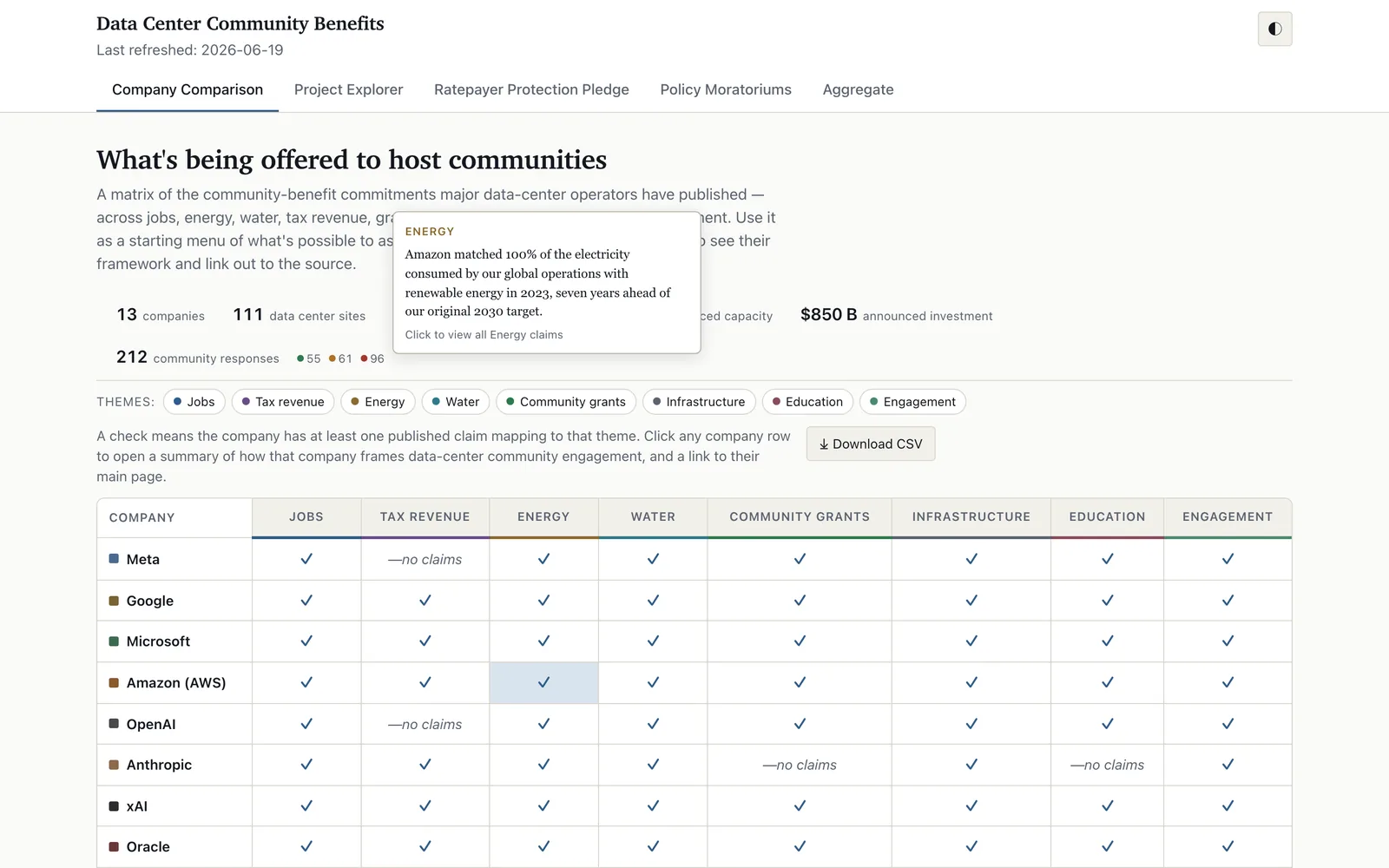This screenshot has width=1389, height=868.
Task: Toggle the Engagement theme chip
Action: (912, 402)
